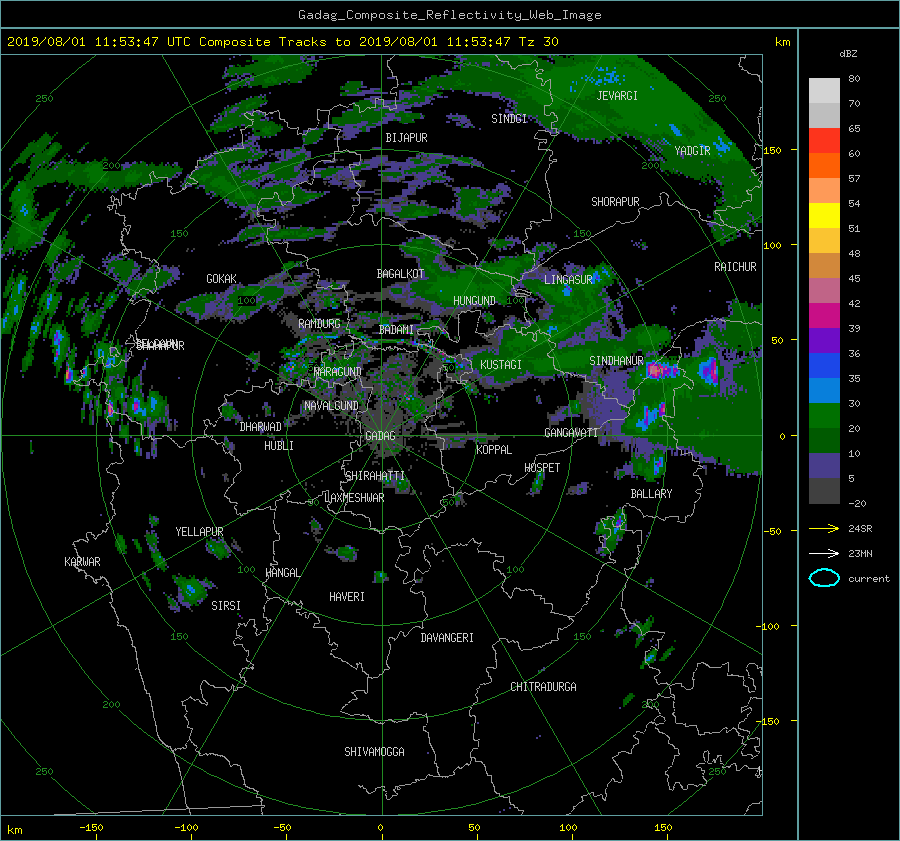Click the dBZ legend heading
Viewport: 900px width, 841px height.
848,54
